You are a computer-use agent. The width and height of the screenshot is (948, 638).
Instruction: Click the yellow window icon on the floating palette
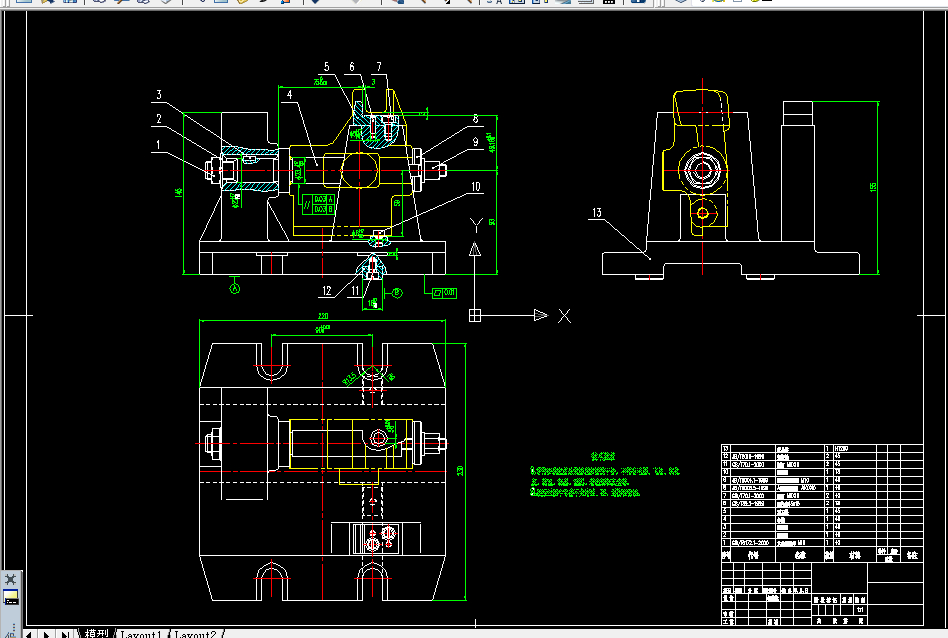[11, 597]
